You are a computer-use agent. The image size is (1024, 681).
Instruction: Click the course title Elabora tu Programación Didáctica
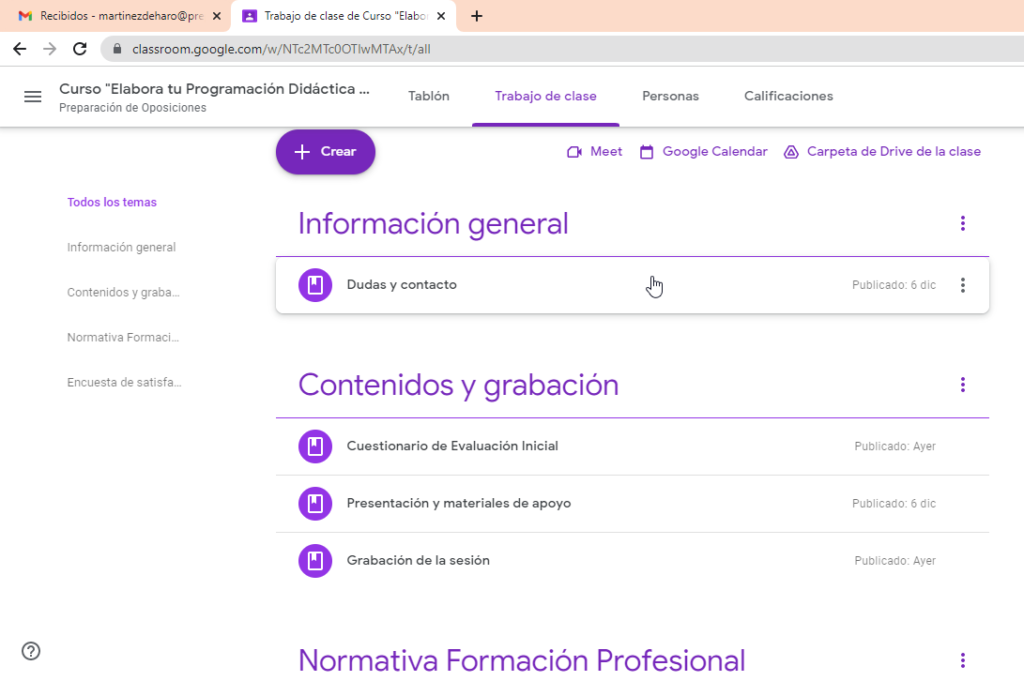(x=214, y=89)
